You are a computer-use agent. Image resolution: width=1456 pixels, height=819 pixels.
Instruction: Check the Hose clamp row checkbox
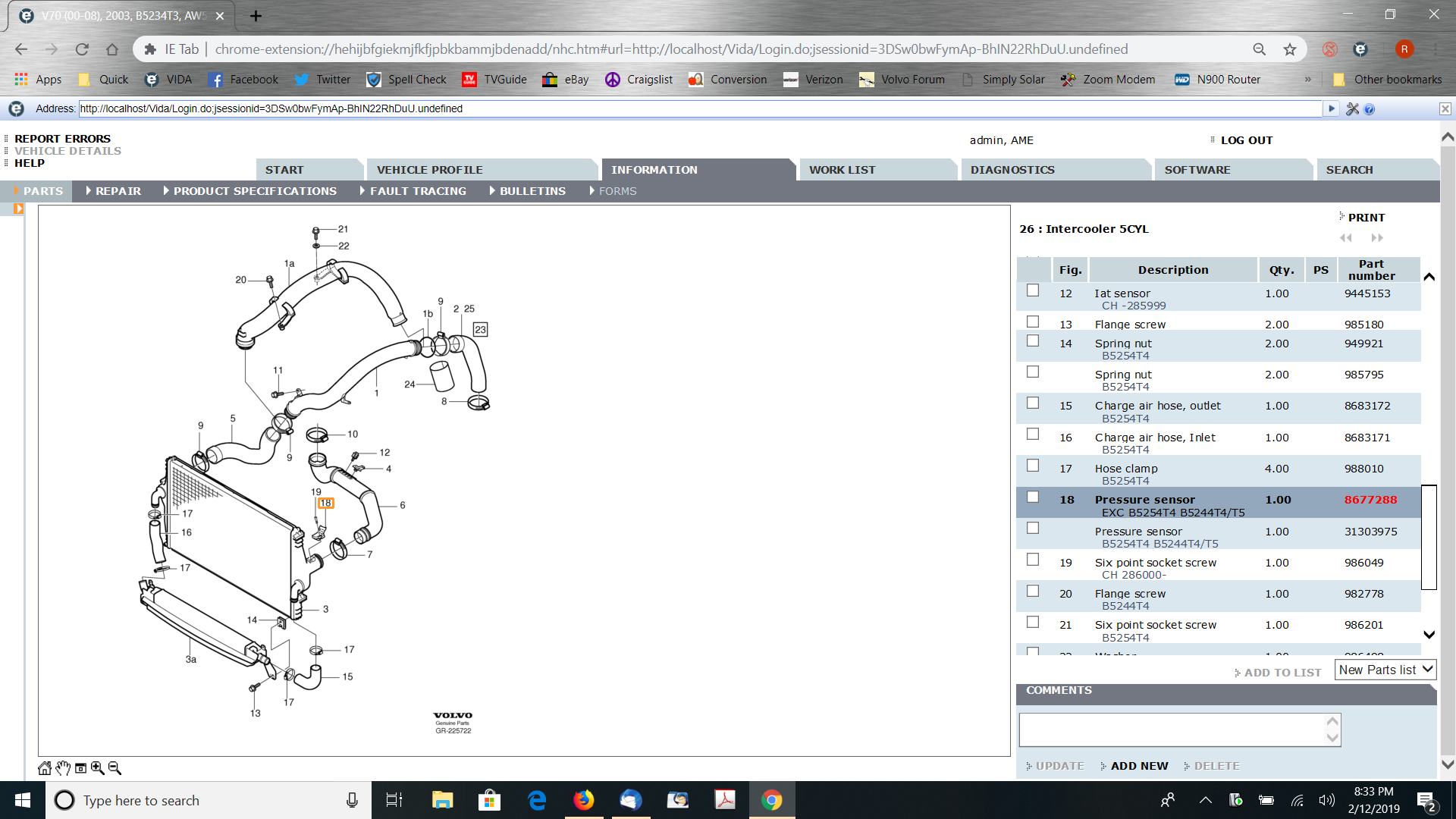point(1032,466)
